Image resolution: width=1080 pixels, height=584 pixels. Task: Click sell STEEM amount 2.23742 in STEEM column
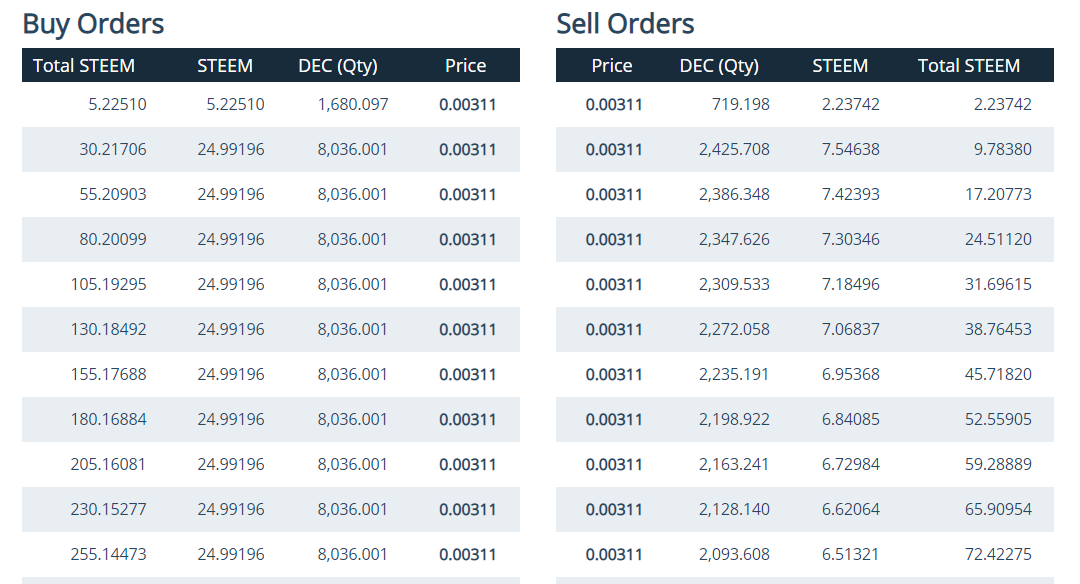tap(851, 104)
